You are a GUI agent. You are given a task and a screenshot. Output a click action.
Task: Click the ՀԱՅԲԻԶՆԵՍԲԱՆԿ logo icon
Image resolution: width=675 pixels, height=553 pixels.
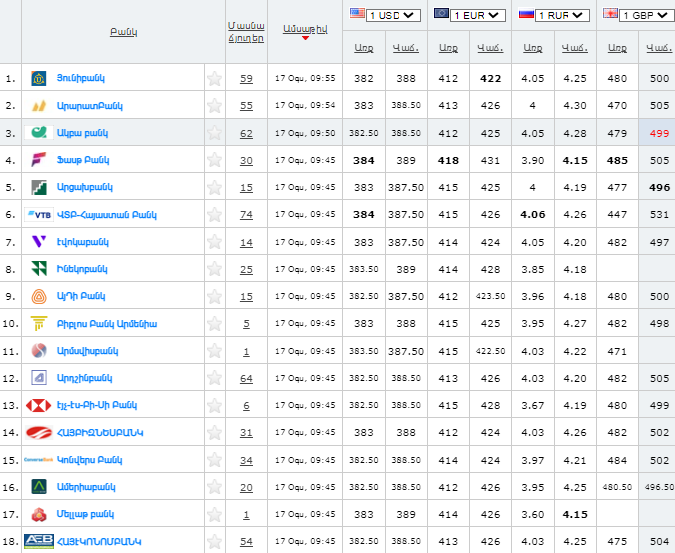point(39,433)
